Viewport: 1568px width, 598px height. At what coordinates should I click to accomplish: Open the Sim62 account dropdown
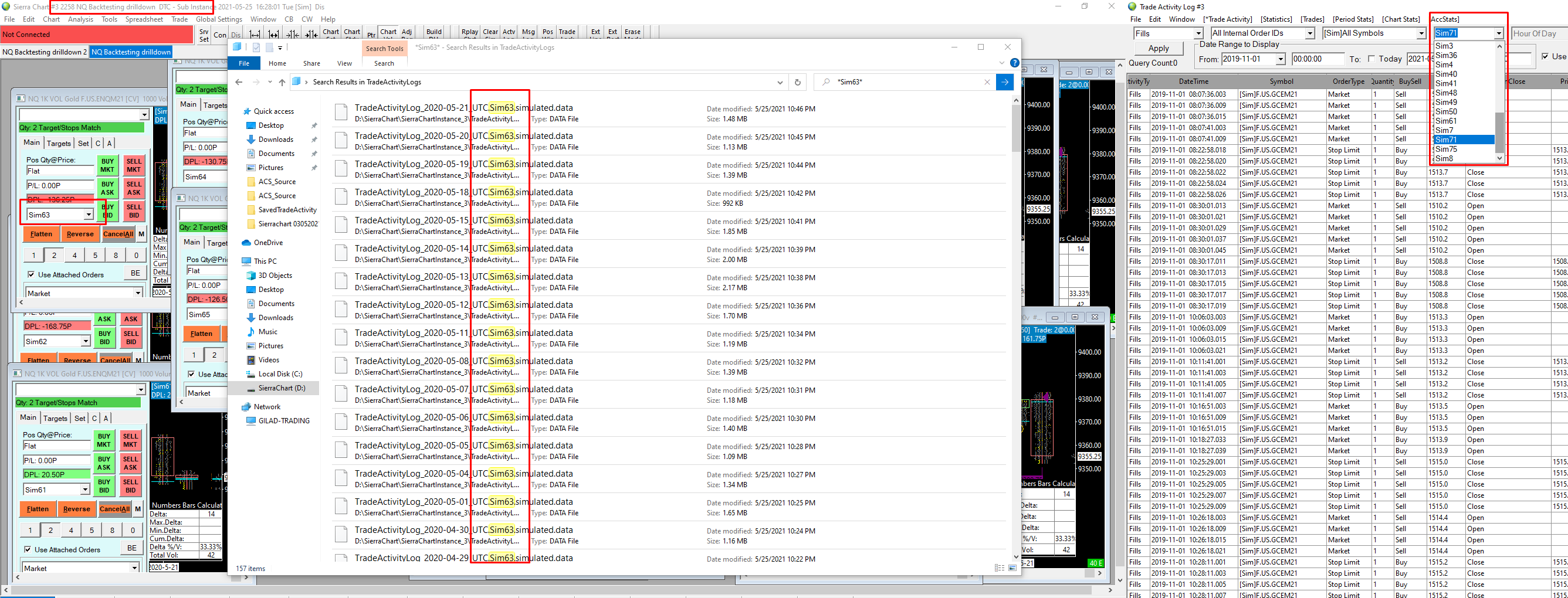(x=85, y=342)
